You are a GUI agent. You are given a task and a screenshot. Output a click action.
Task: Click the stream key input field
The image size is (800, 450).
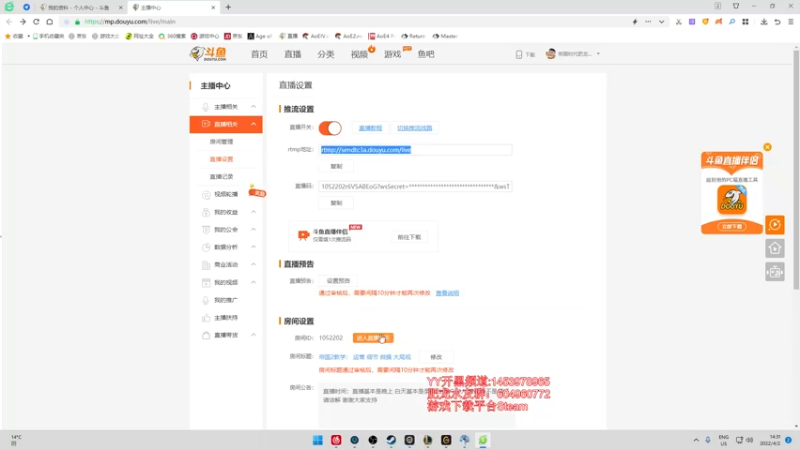415,186
